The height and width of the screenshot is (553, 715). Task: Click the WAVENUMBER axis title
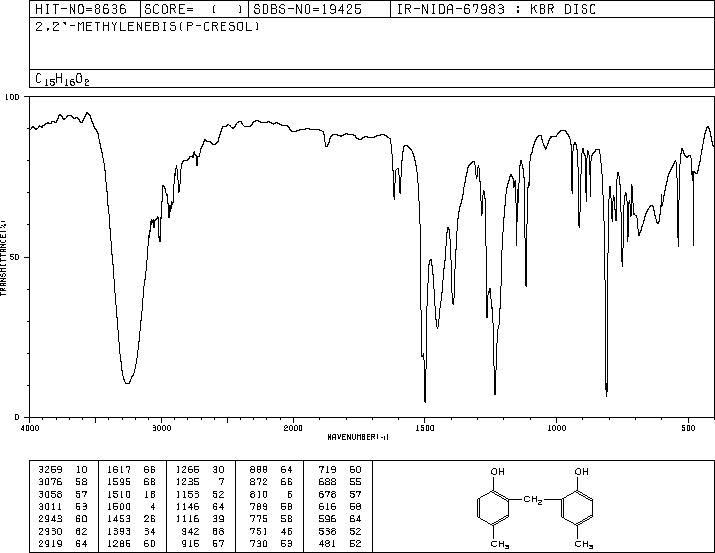(358, 437)
